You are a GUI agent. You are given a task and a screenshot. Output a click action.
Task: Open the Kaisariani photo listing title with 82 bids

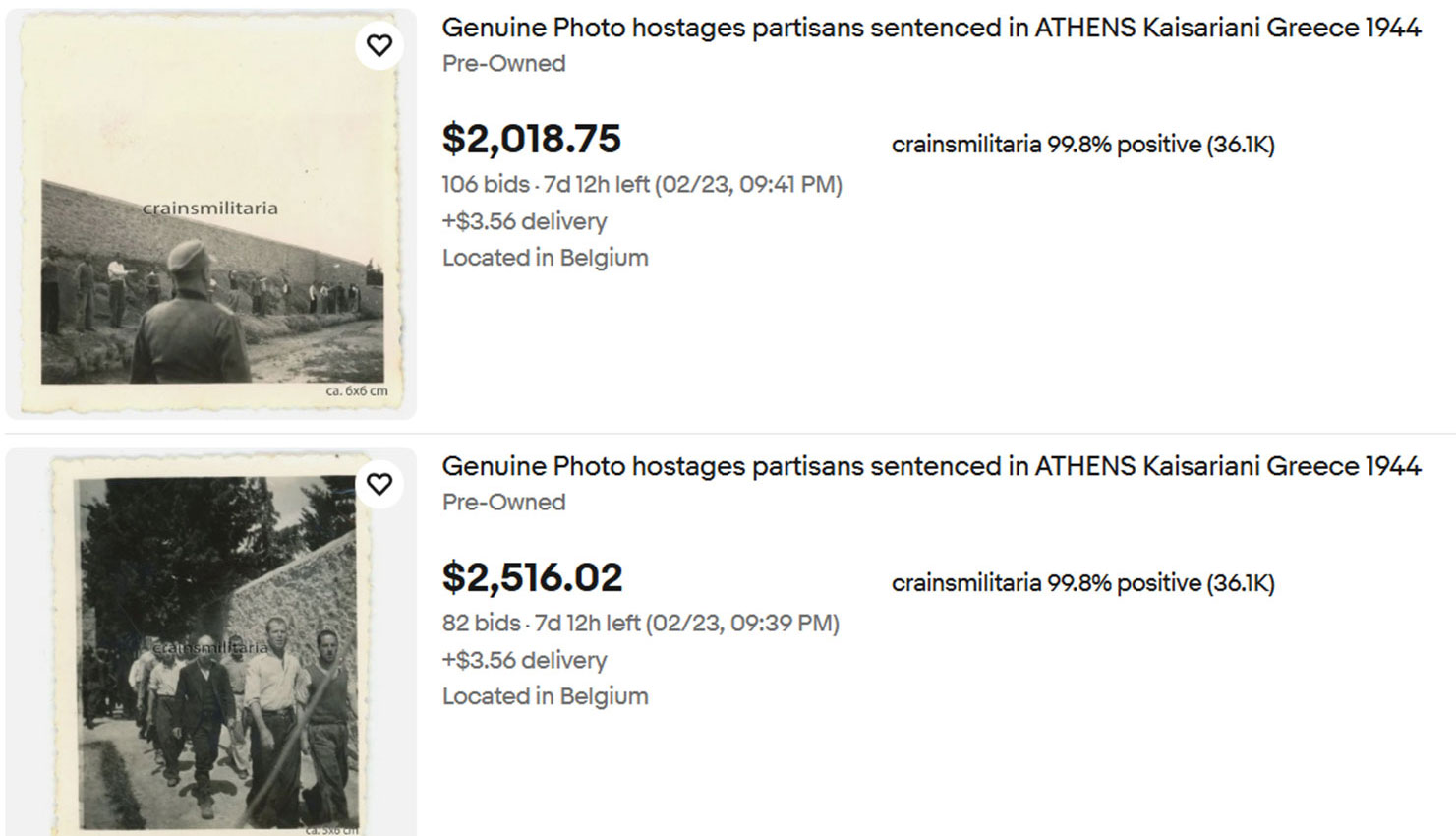coord(931,466)
